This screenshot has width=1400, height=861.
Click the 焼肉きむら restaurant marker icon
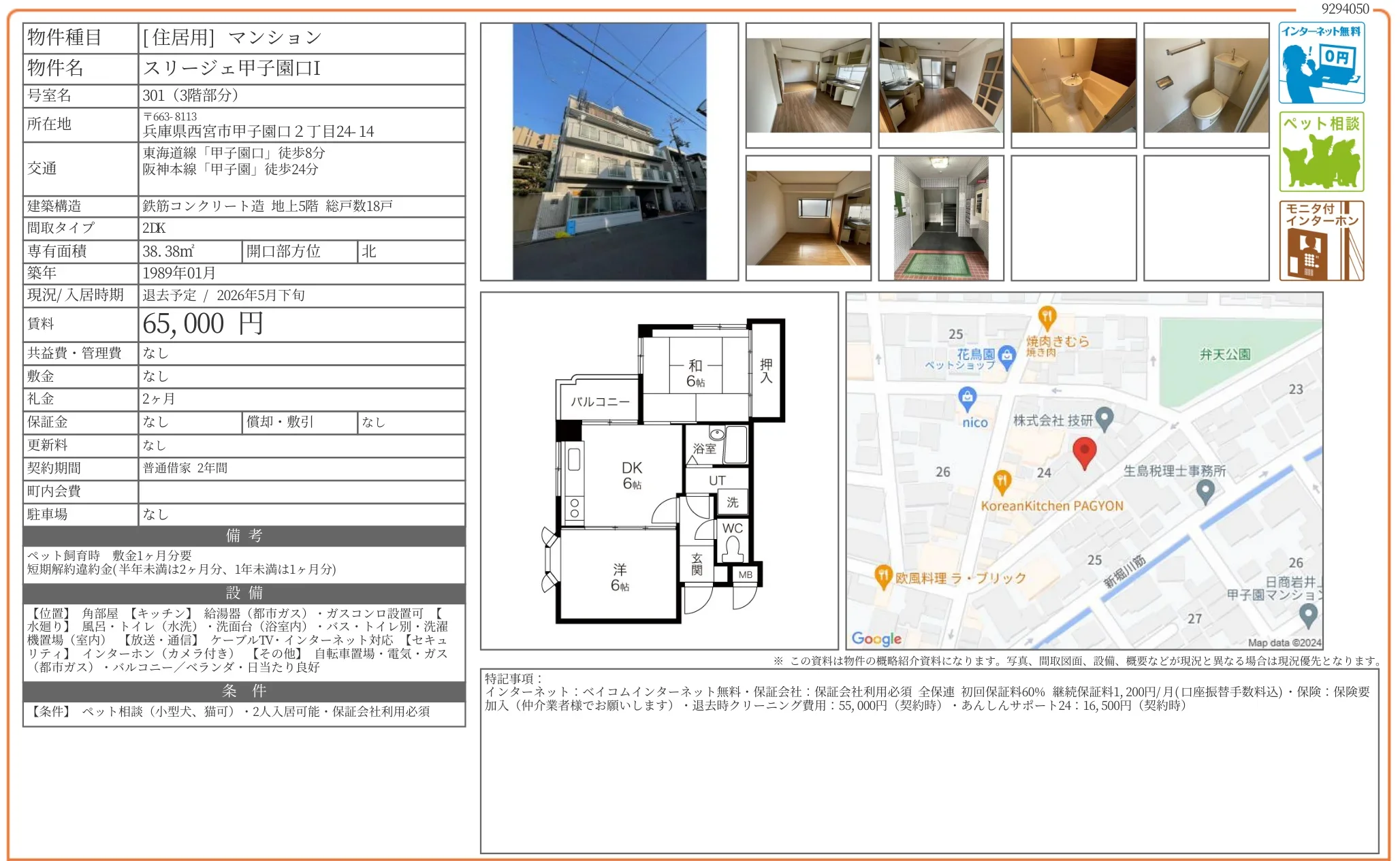[1047, 316]
